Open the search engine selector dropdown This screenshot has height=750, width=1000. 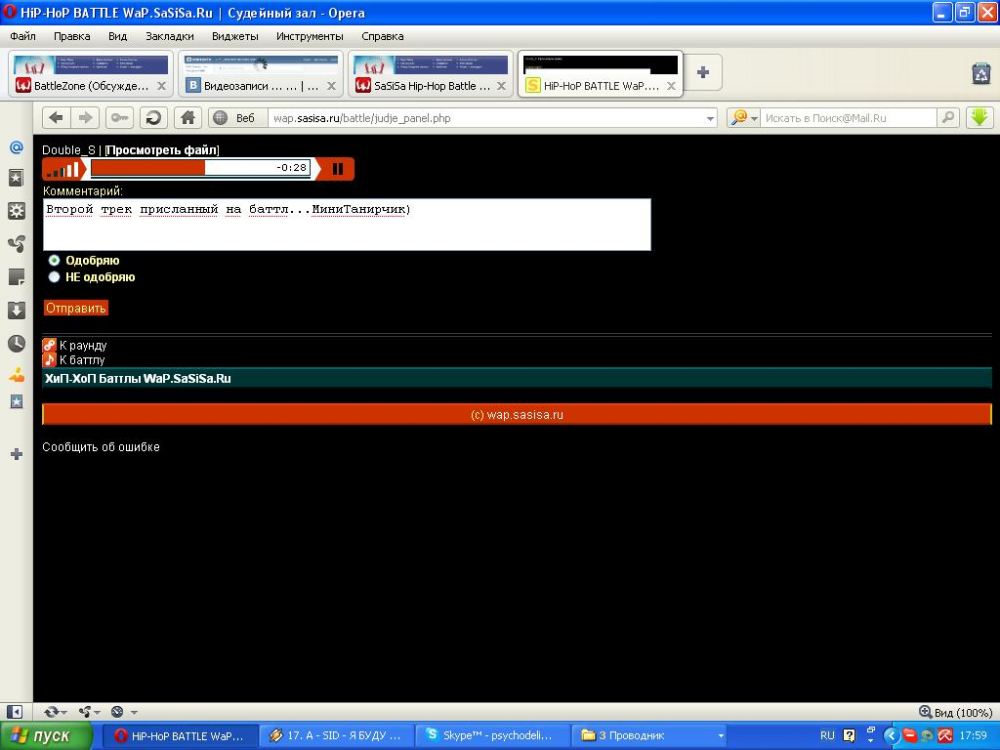click(x=754, y=119)
